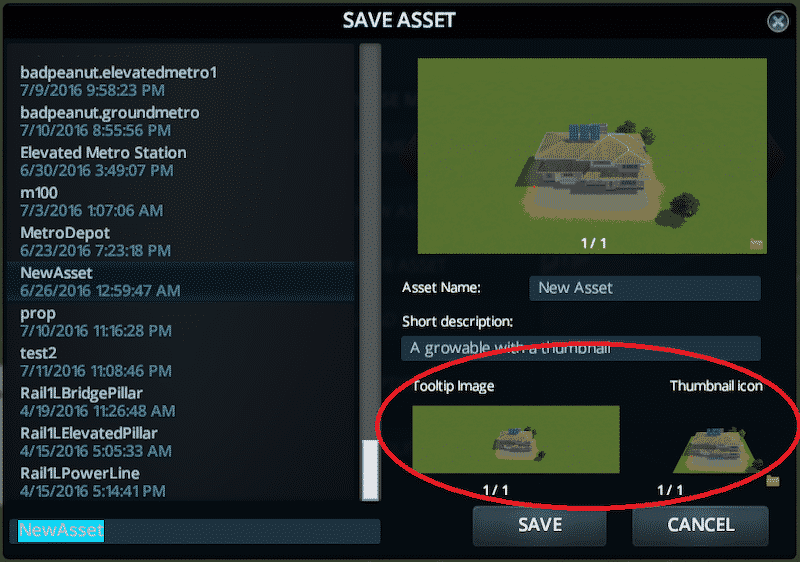The image size is (800, 562).
Task: Choose Elevated Metro Station saved asset
Action: pos(181,161)
